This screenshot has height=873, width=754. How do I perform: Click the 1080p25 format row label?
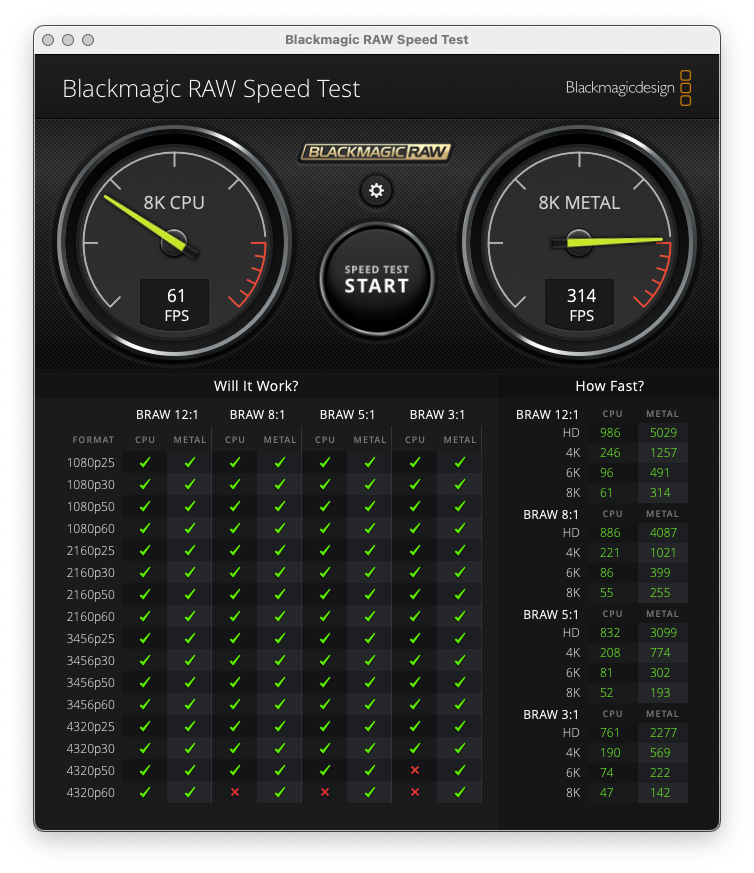(x=90, y=463)
